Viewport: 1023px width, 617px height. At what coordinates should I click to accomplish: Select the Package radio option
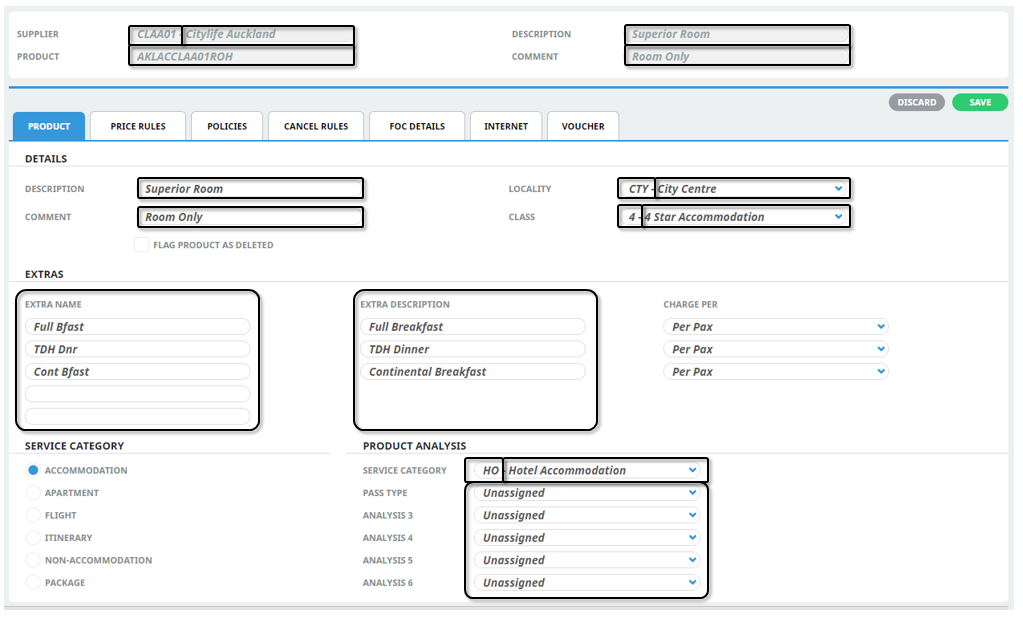coord(33,583)
